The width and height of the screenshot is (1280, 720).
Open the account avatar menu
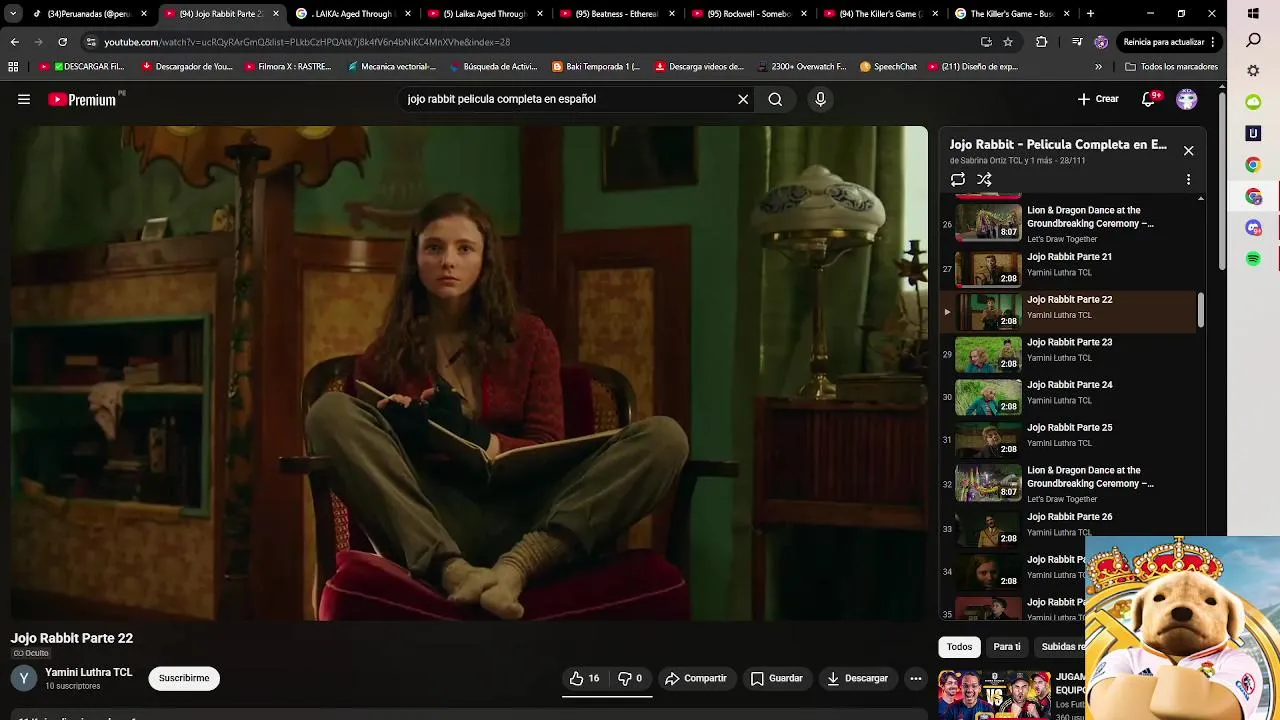[x=1187, y=99]
